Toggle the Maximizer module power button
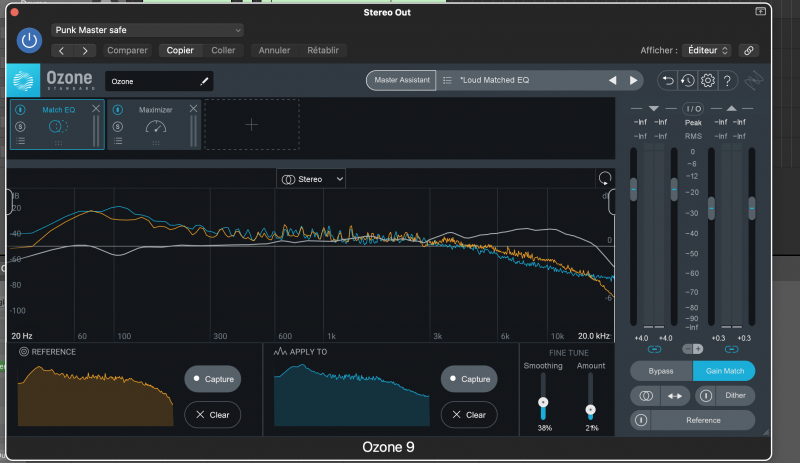Image resolution: width=800 pixels, height=463 pixels. 117,108
